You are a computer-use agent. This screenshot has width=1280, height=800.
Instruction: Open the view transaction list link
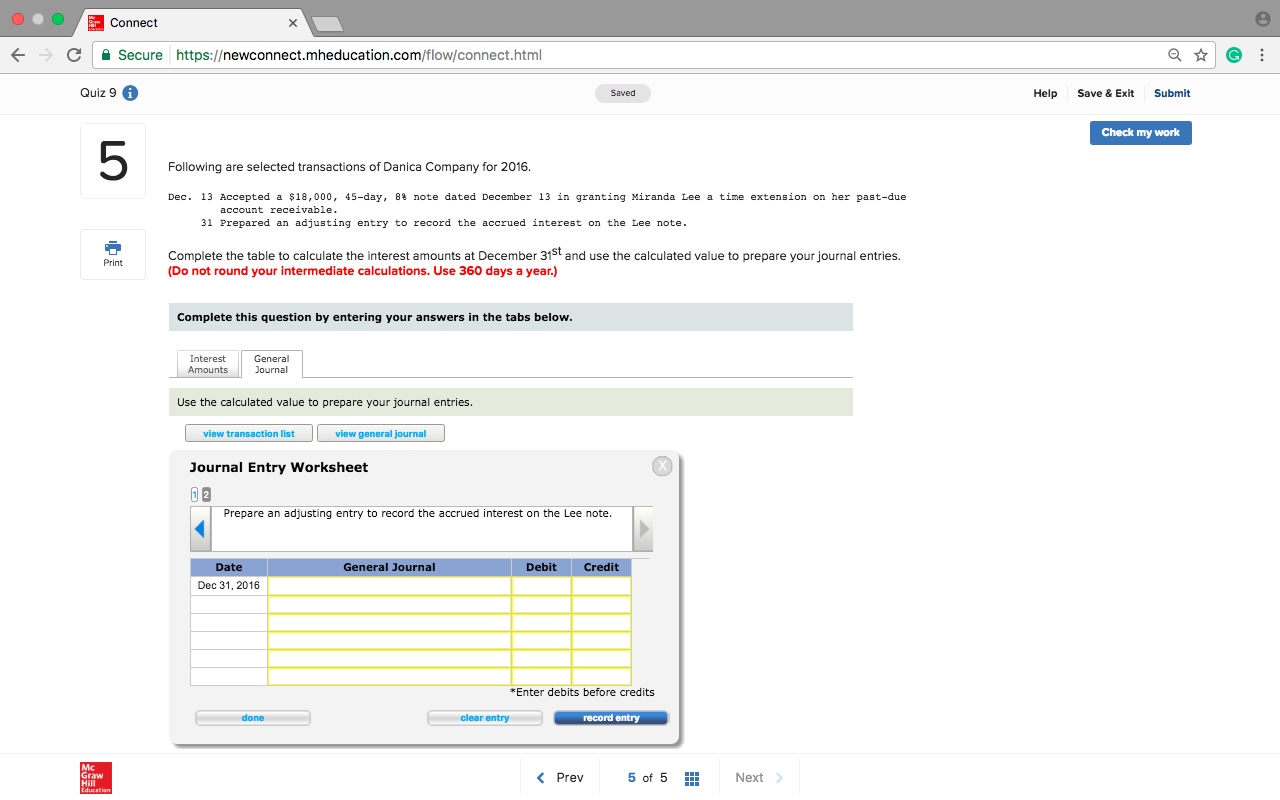click(248, 433)
